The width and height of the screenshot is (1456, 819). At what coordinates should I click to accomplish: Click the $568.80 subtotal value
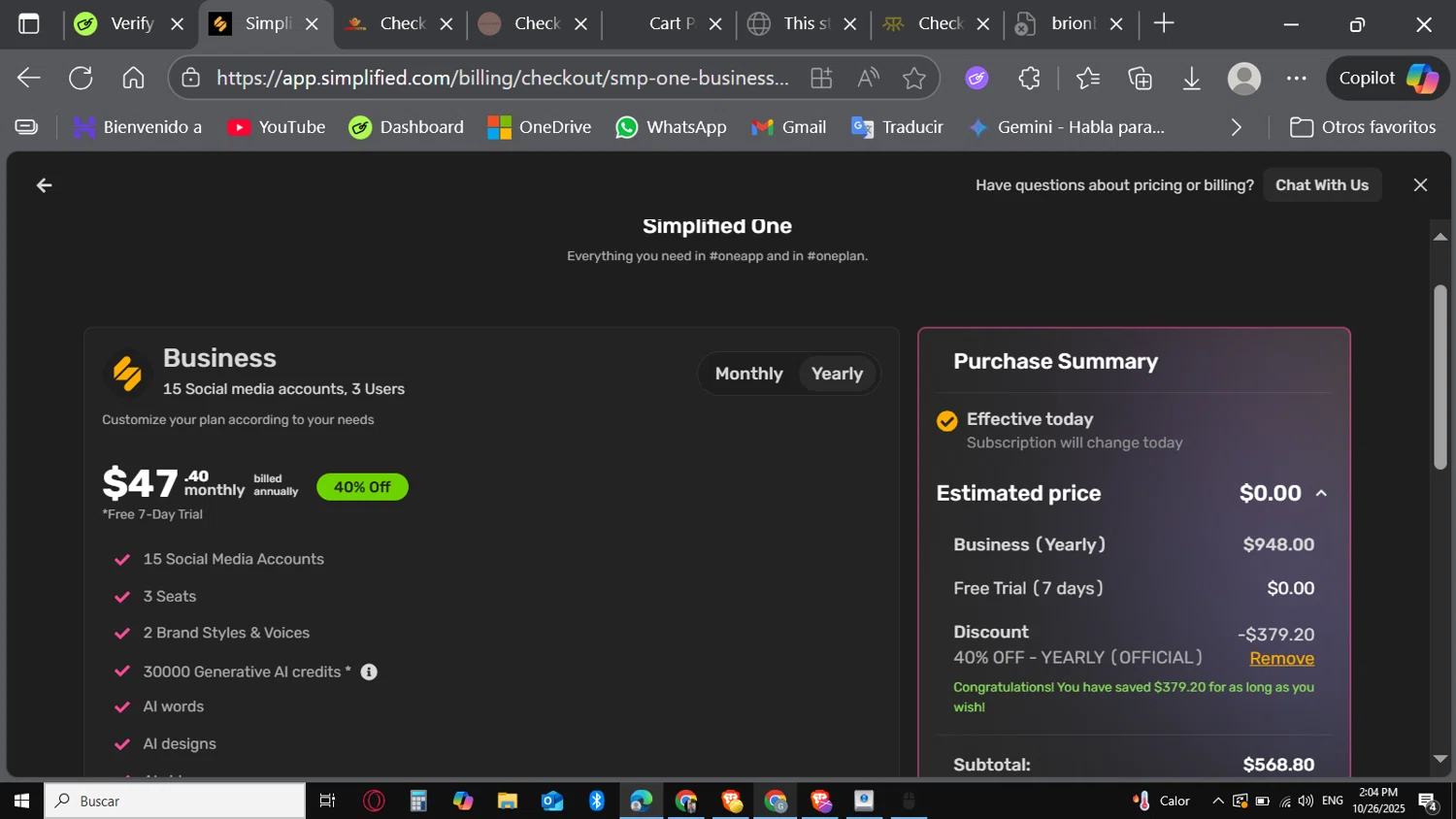click(x=1278, y=765)
